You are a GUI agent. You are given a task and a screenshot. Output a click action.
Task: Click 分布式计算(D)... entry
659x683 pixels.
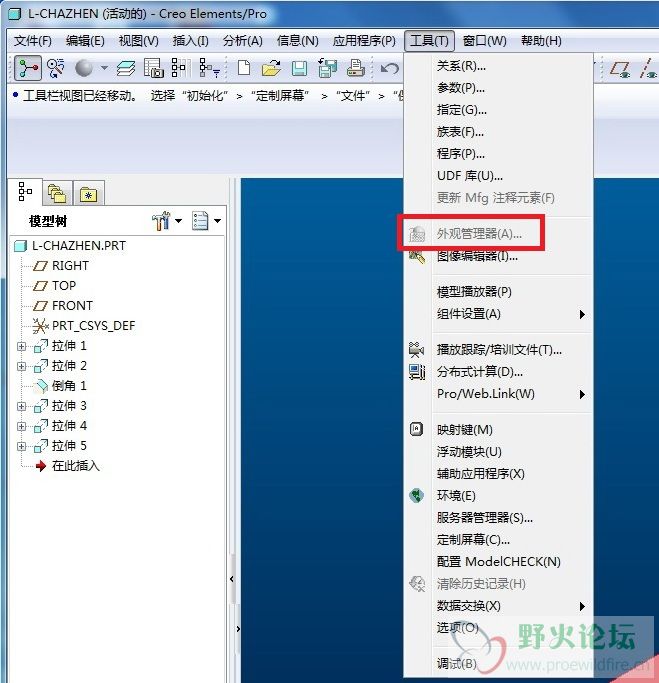coord(498,372)
